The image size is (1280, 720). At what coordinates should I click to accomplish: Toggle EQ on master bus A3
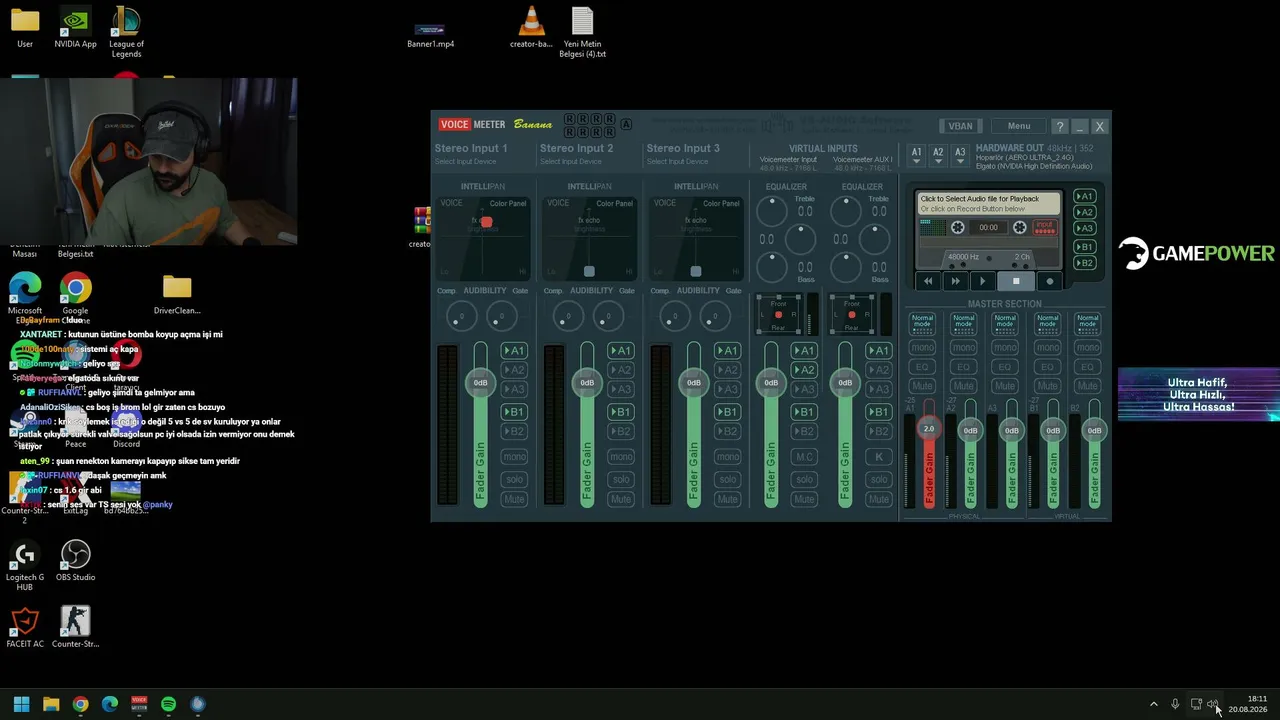1005,367
